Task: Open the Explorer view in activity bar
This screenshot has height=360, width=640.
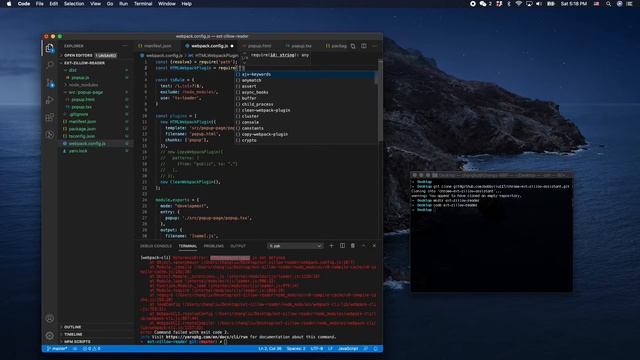Action: (x=50, y=48)
